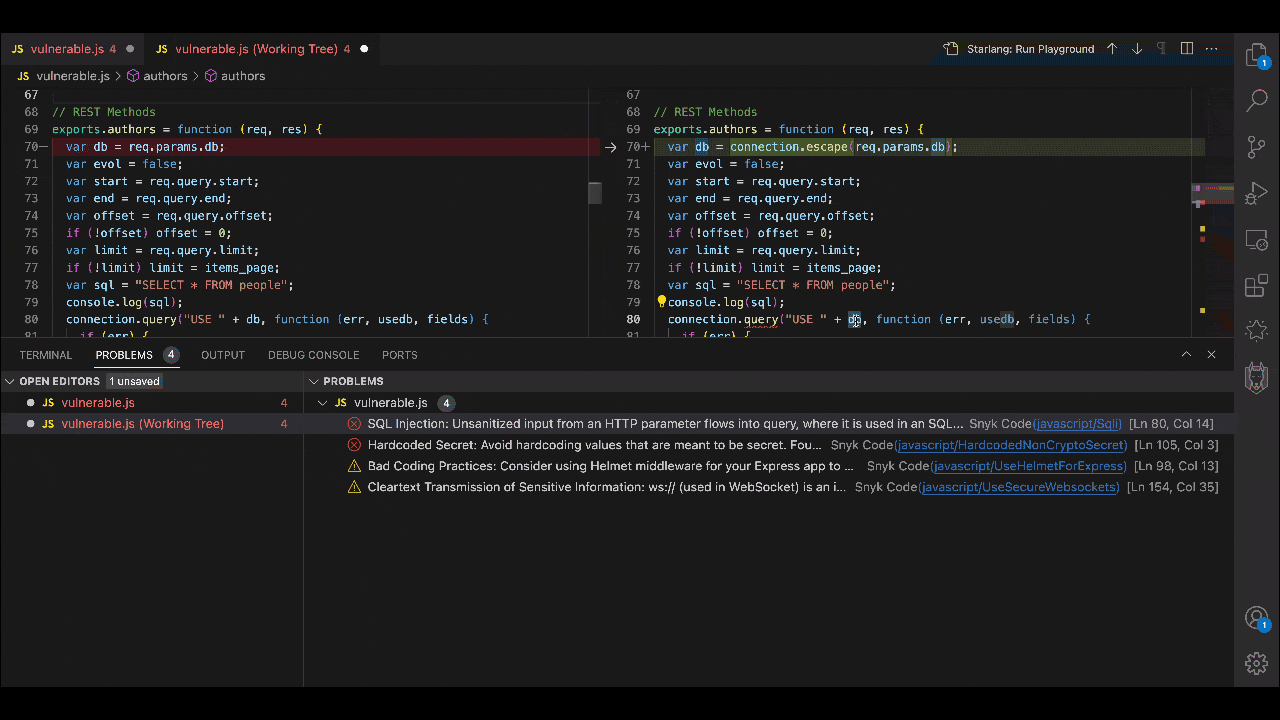The width and height of the screenshot is (1280, 720).
Task: Click the left diff editor scrollbar thumb
Action: click(x=595, y=192)
